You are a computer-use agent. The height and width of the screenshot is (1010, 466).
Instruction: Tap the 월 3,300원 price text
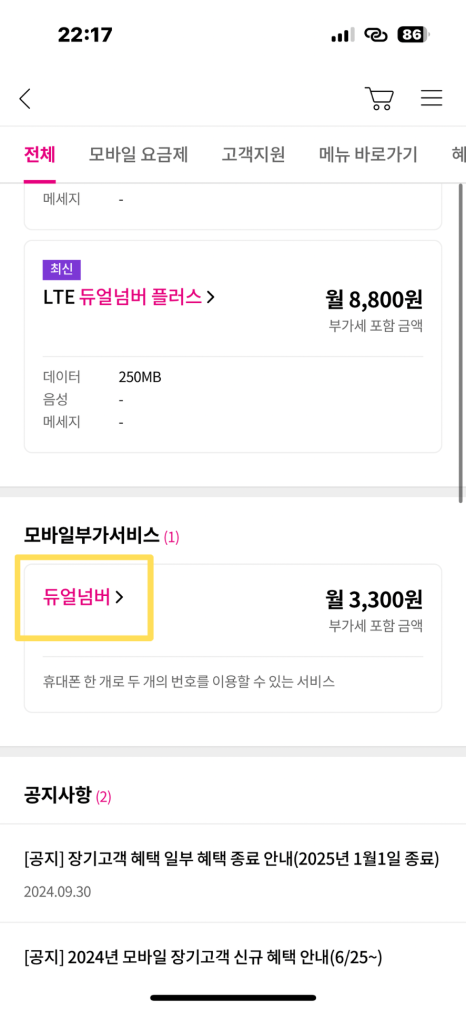[374, 600]
